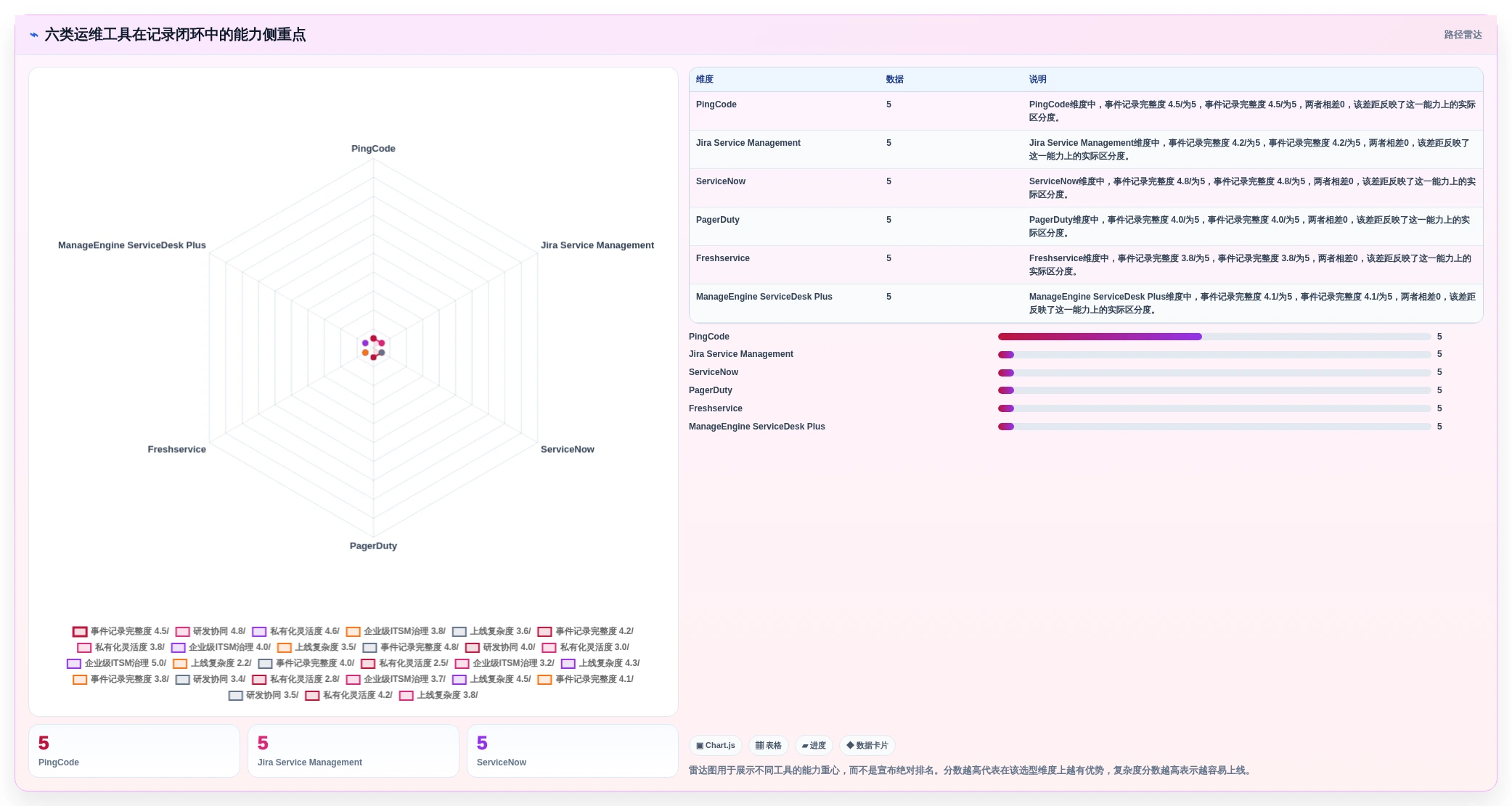
Task: Click color box of 研发协同 4.0/ legend
Action: coord(473,648)
